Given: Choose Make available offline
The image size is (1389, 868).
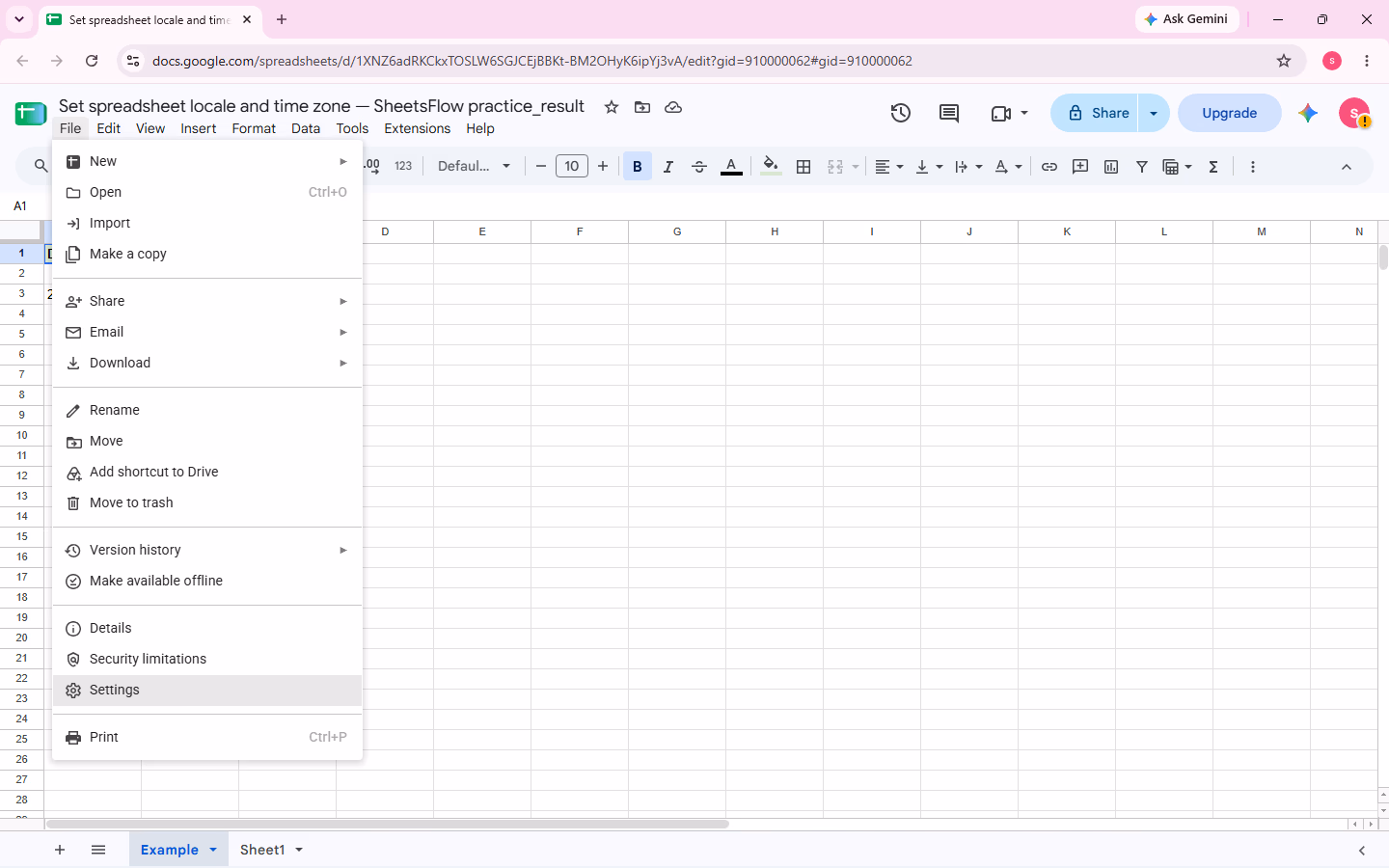Looking at the screenshot, I should (207, 581).
